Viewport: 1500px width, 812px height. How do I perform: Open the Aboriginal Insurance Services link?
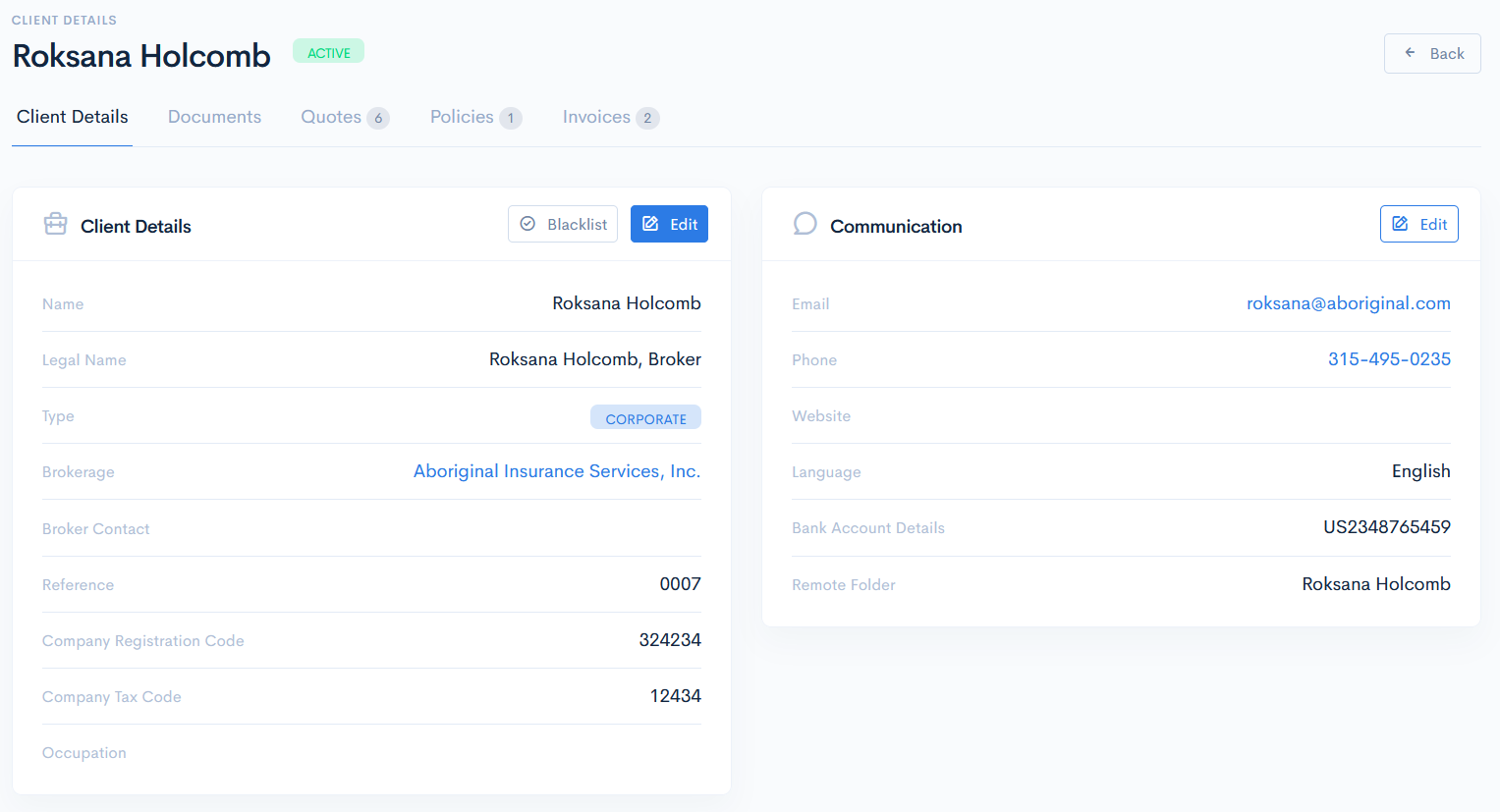[556, 471]
